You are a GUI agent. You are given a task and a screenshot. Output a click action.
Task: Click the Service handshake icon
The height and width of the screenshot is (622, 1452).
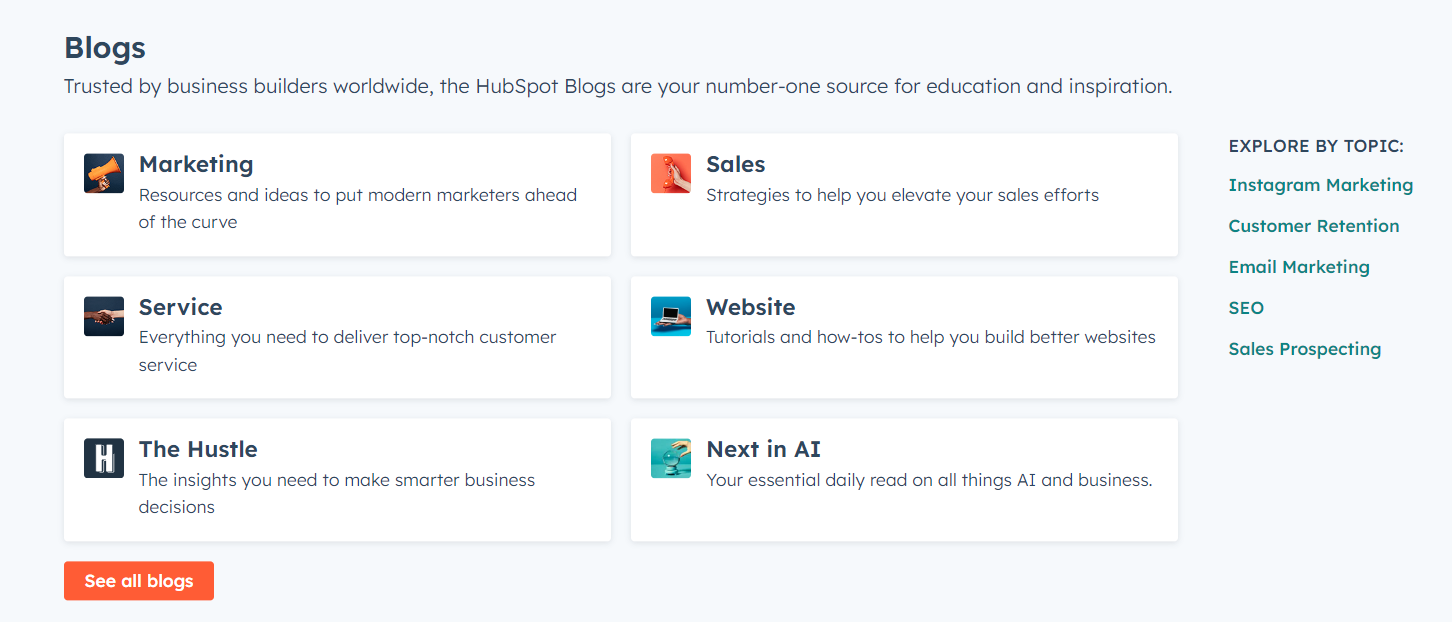103,315
